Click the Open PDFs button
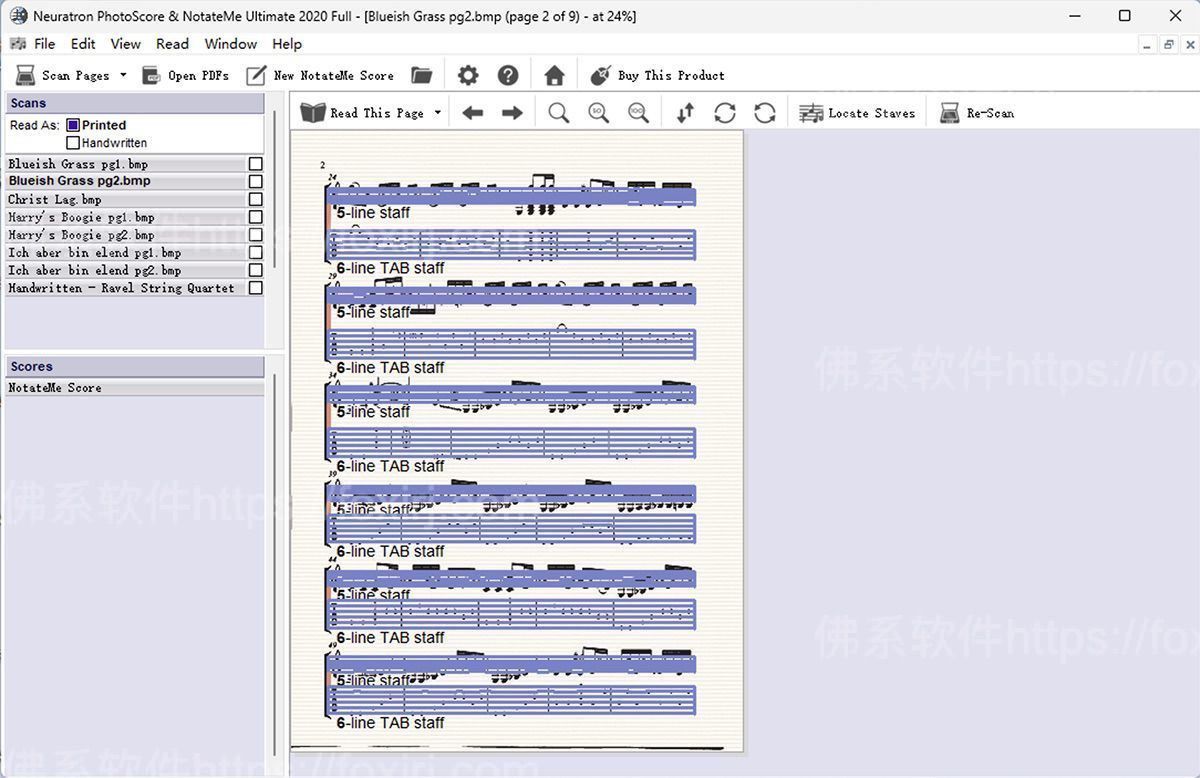Image resolution: width=1200 pixels, height=778 pixels. point(186,75)
